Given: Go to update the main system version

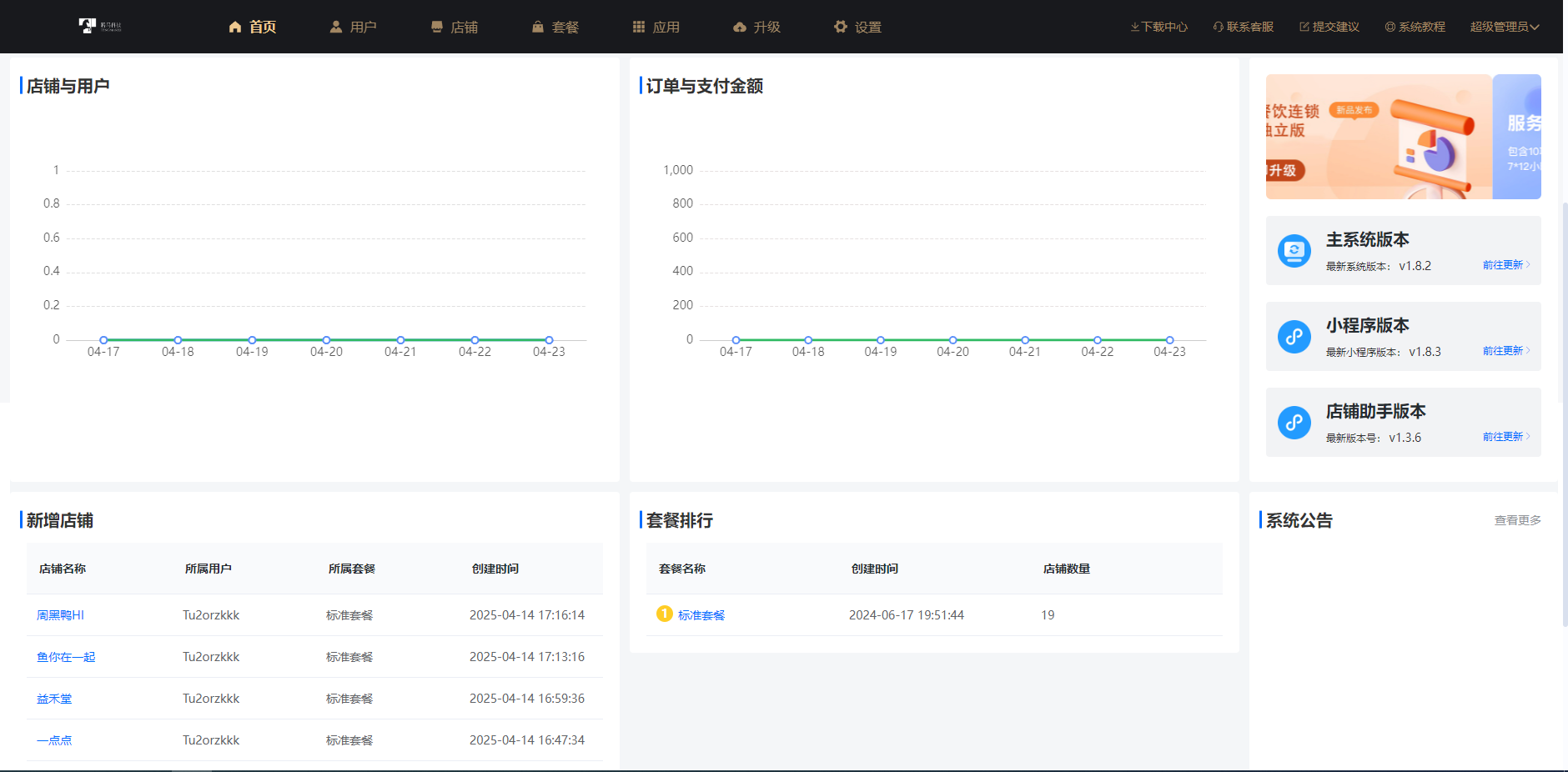Looking at the screenshot, I should click(1505, 265).
